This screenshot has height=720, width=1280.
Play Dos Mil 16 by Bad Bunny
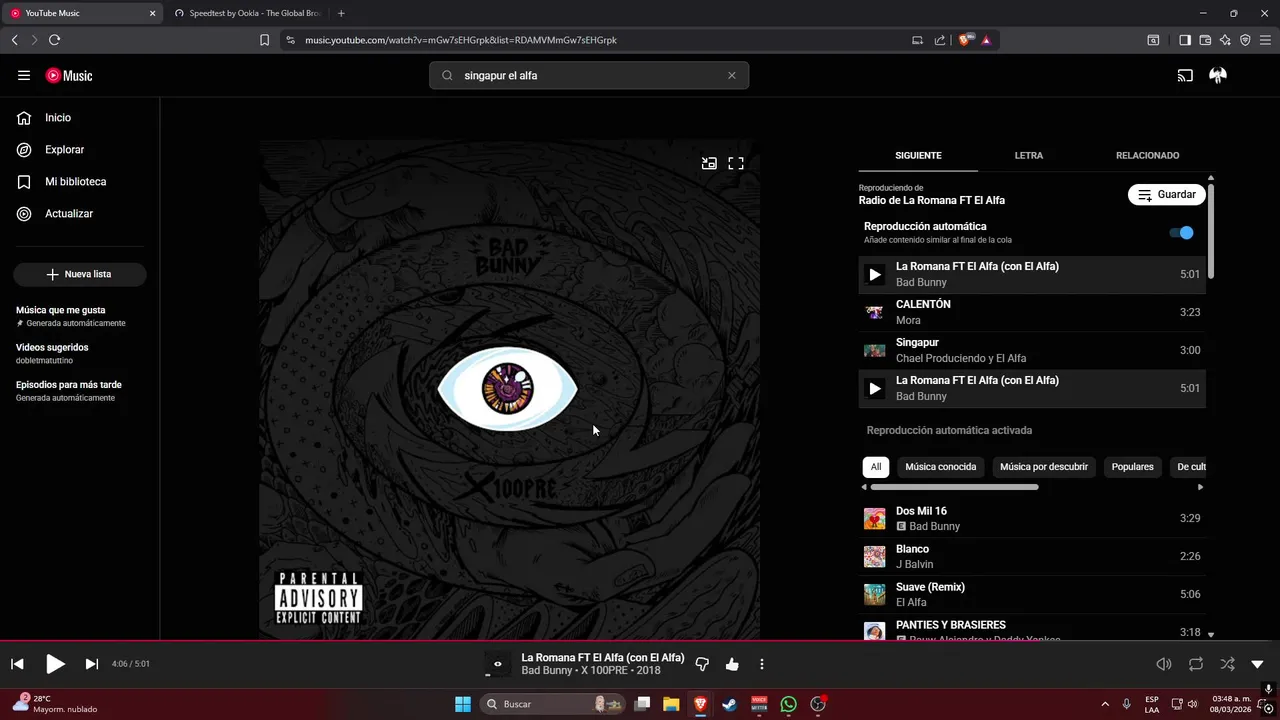click(1032, 518)
